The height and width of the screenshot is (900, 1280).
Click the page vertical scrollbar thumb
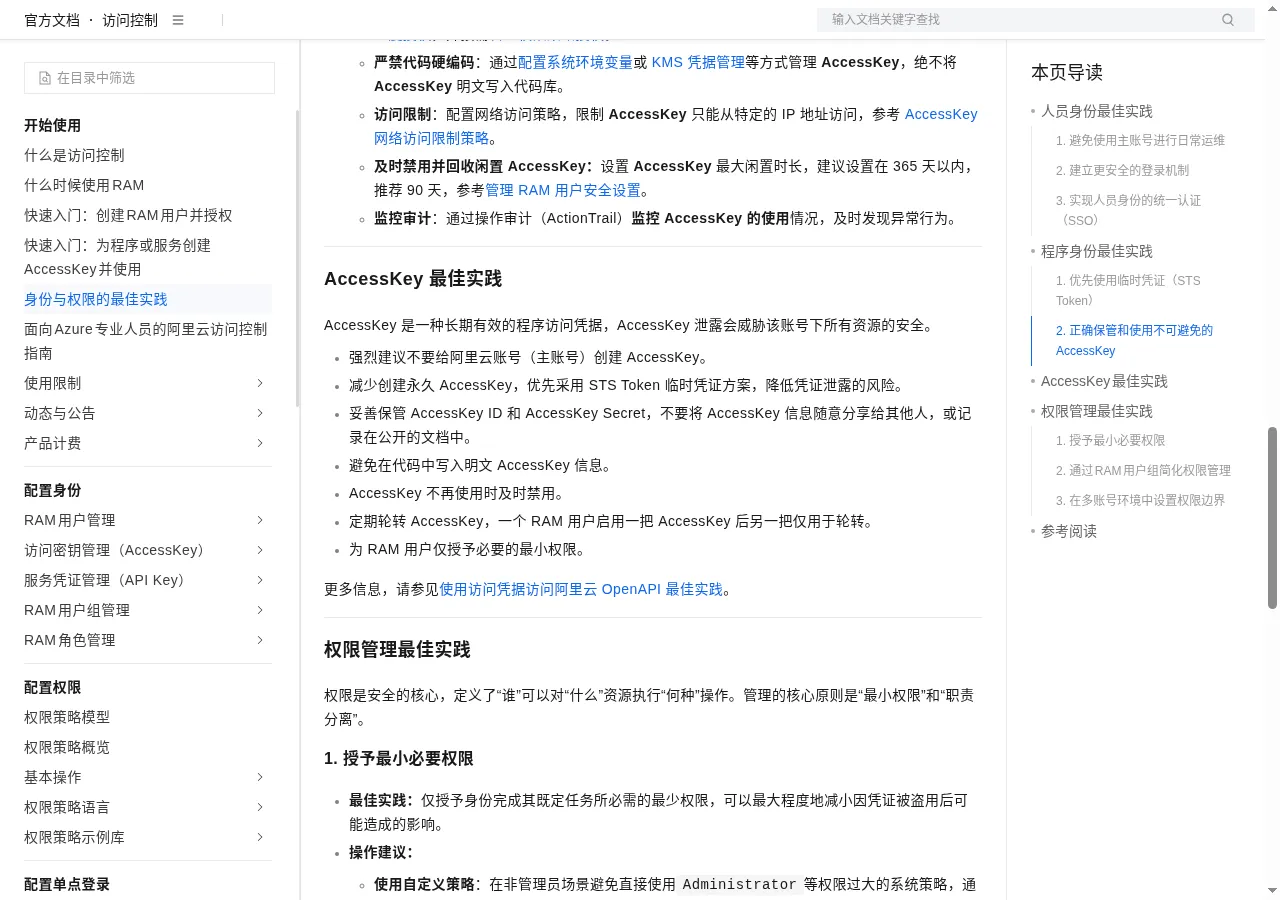pos(1273,517)
